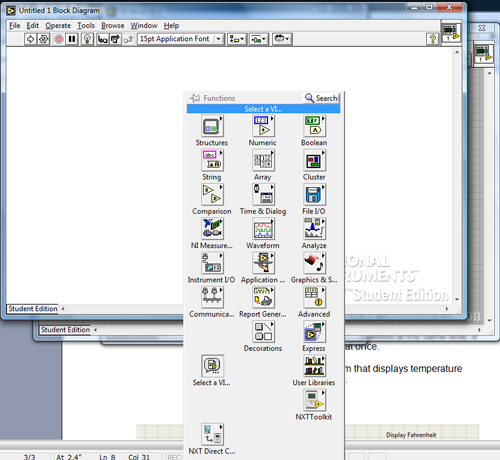Screen dimensions: 500x460
Task: Click the Step Out button
Action: [x=128, y=39]
